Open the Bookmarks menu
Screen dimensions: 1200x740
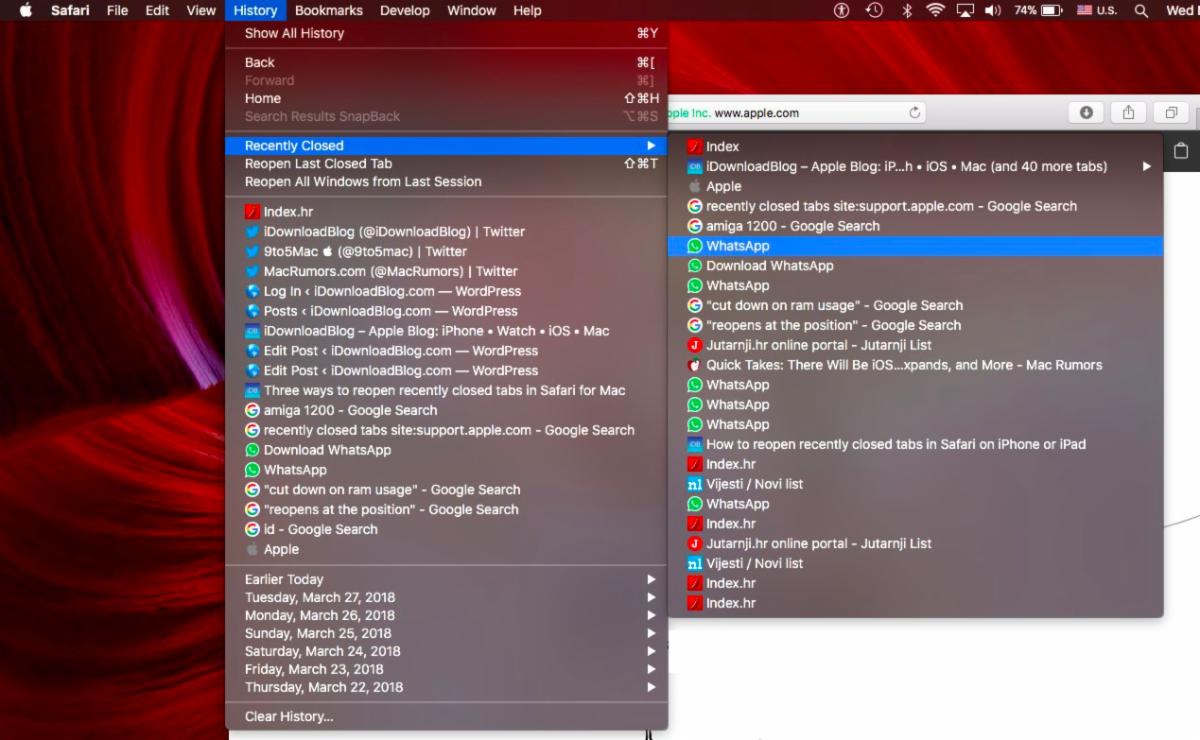[x=329, y=10]
